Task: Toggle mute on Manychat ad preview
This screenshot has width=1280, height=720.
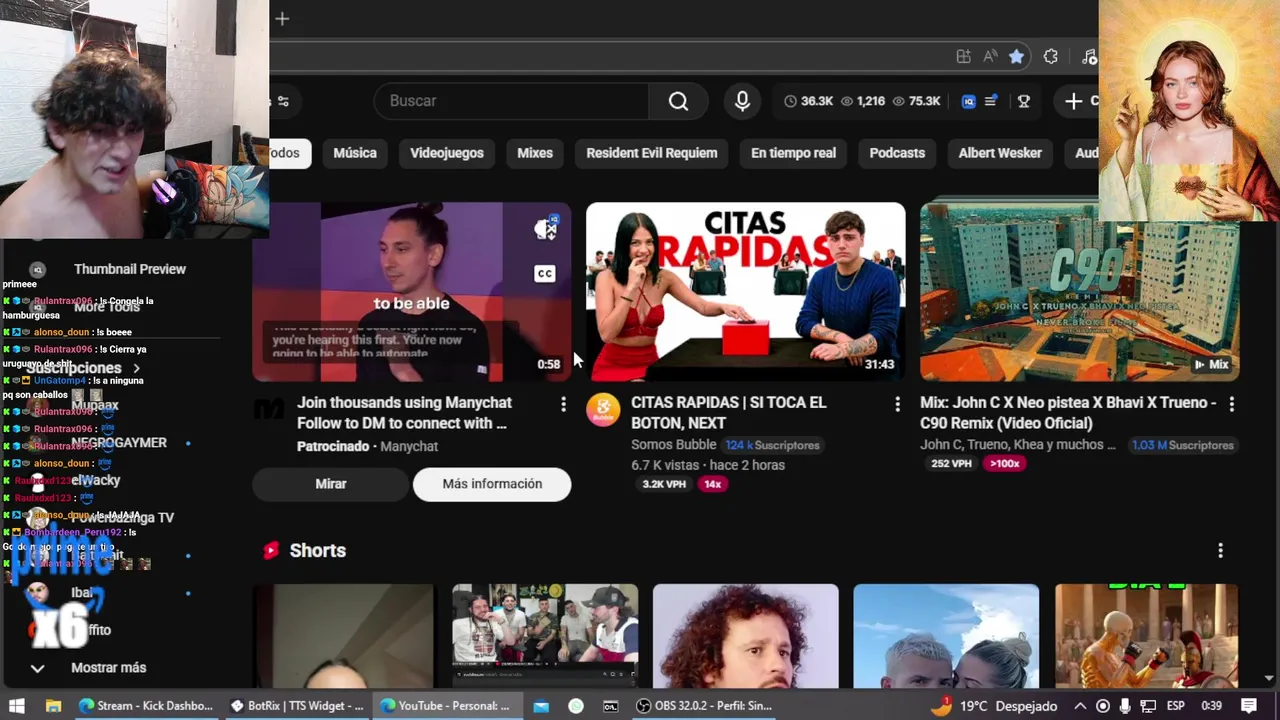Action: [545, 229]
